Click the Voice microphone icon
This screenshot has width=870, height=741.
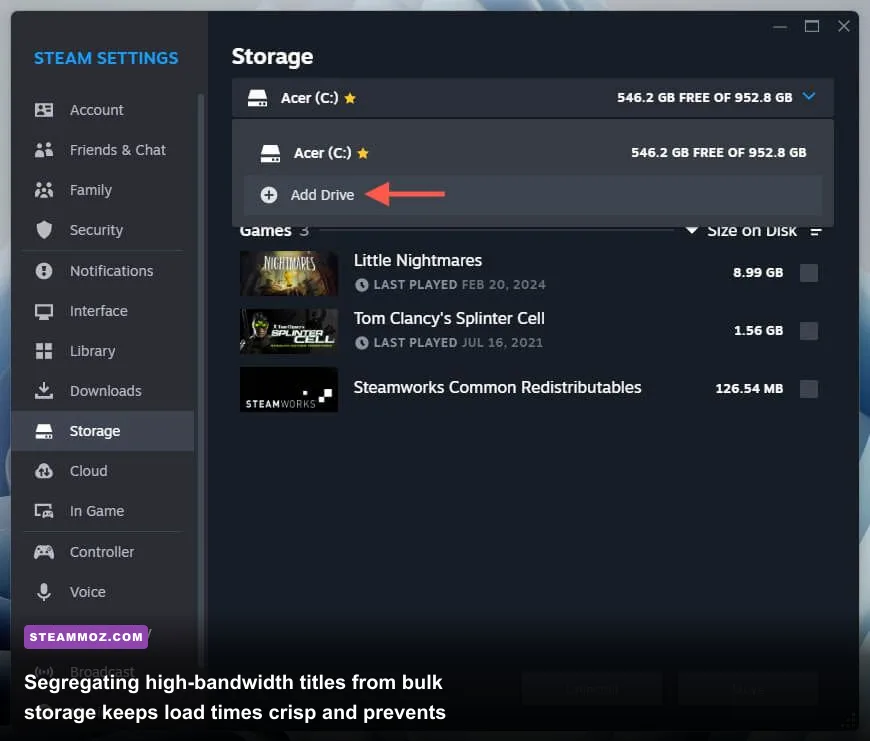pyautogui.click(x=44, y=592)
